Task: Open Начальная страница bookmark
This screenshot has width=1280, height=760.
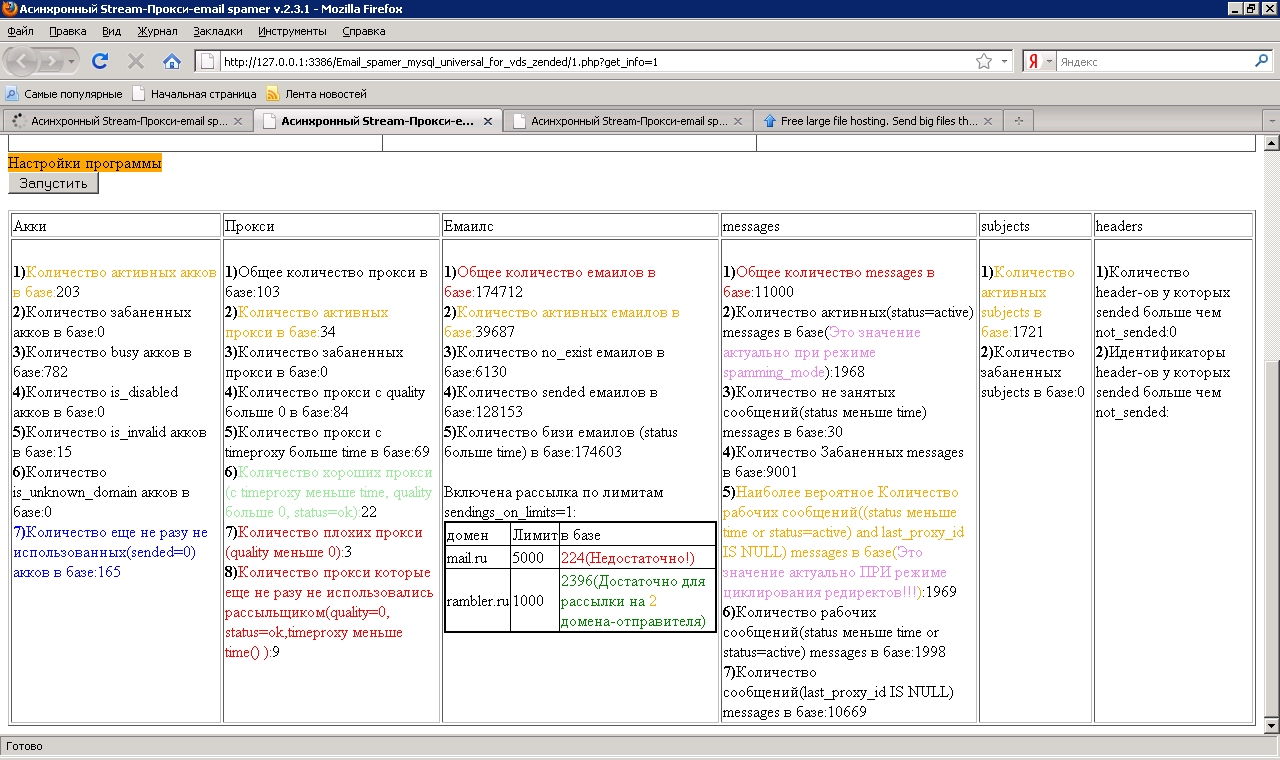Action: coord(195,94)
